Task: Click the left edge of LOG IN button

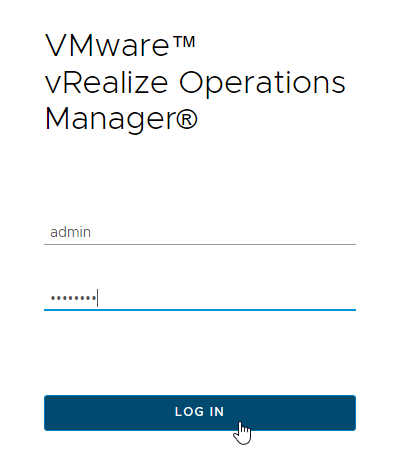Action: pos(50,413)
